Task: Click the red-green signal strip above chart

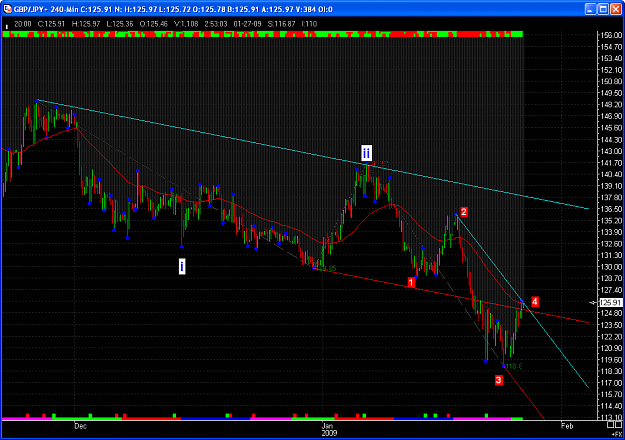Action: pyautogui.click(x=263, y=34)
